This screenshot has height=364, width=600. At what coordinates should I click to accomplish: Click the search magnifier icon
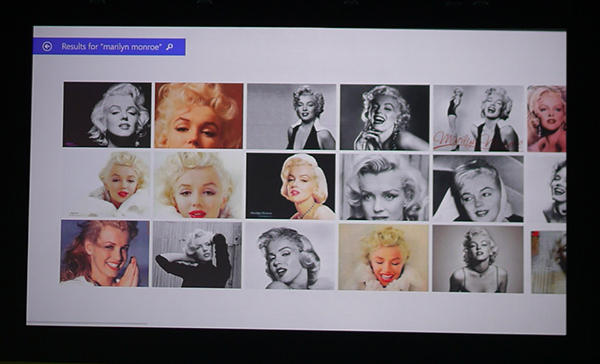[x=170, y=47]
